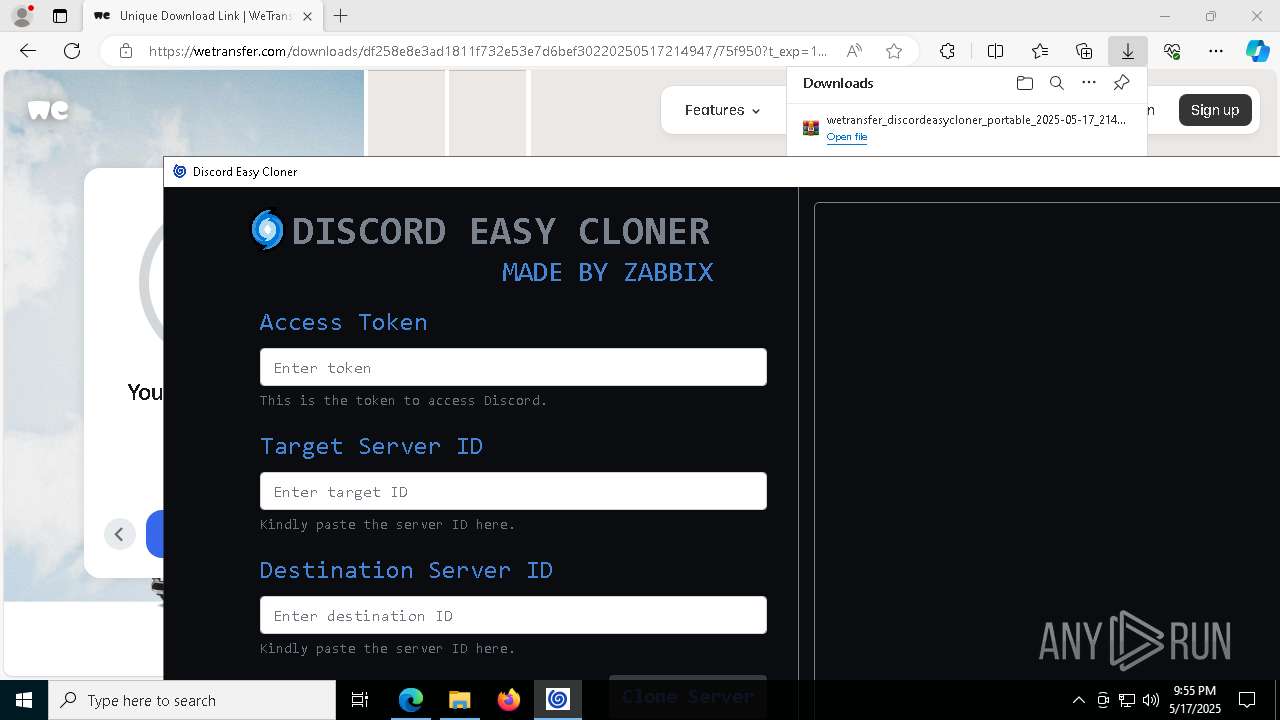
Task: Open the volume control speaker icon
Action: tap(1151, 700)
